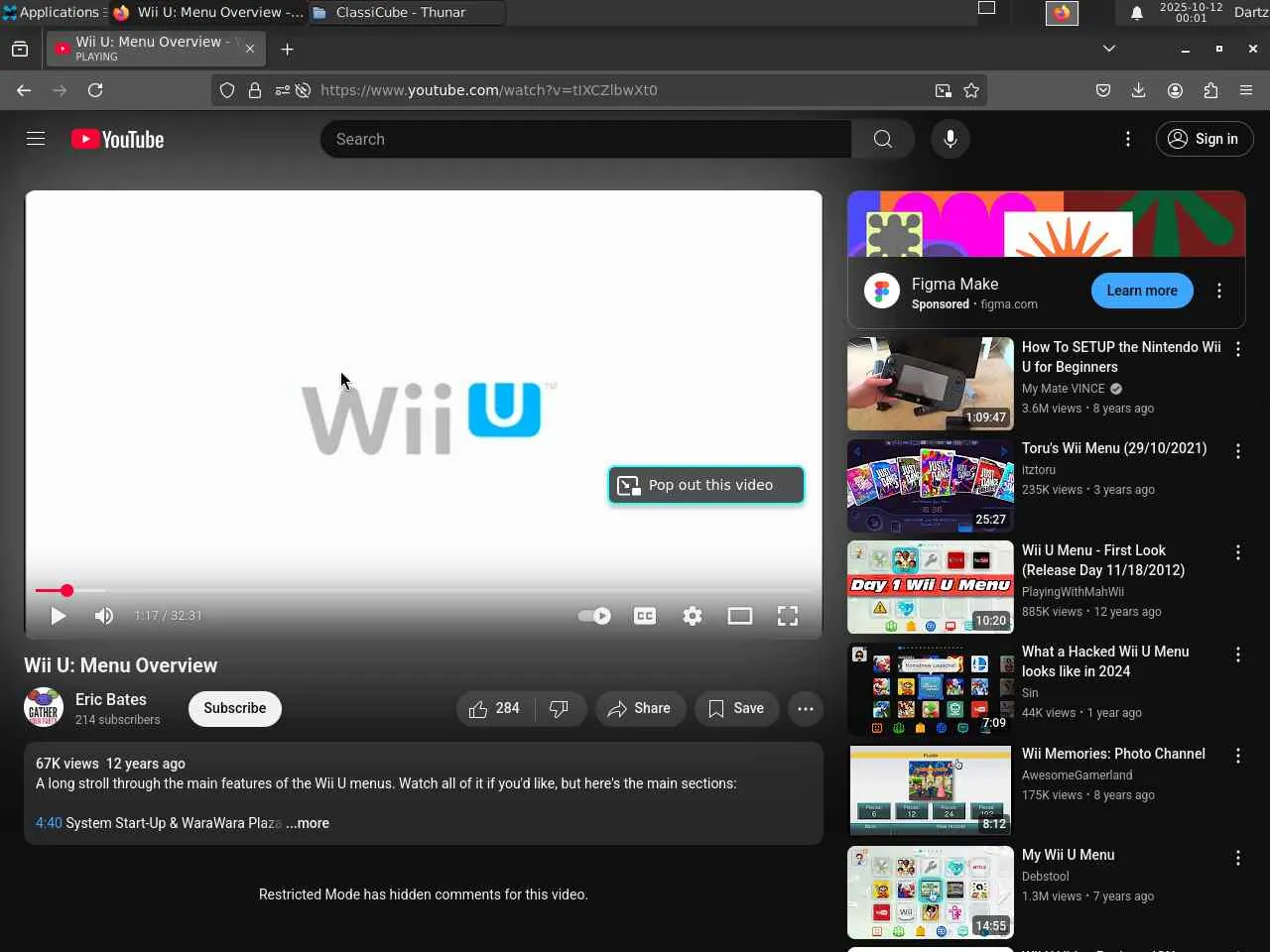Open Firefox extensions panel

click(x=1210, y=90)
